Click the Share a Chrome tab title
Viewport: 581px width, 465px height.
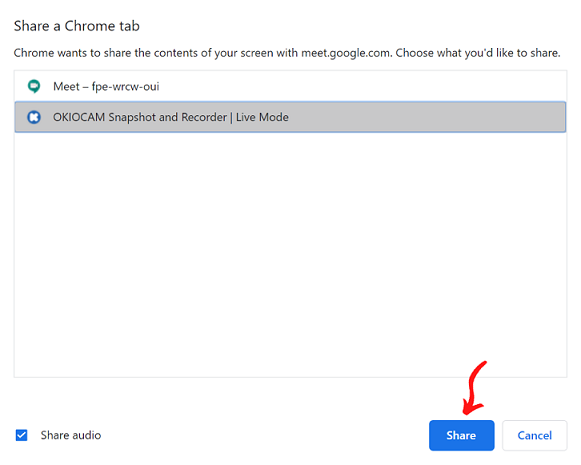pos(77,26)
